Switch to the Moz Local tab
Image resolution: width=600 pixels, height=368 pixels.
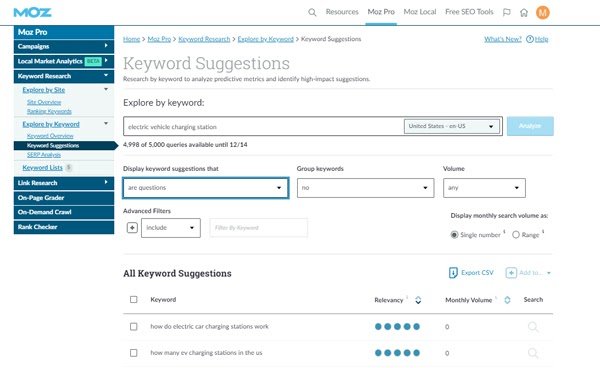420,12
